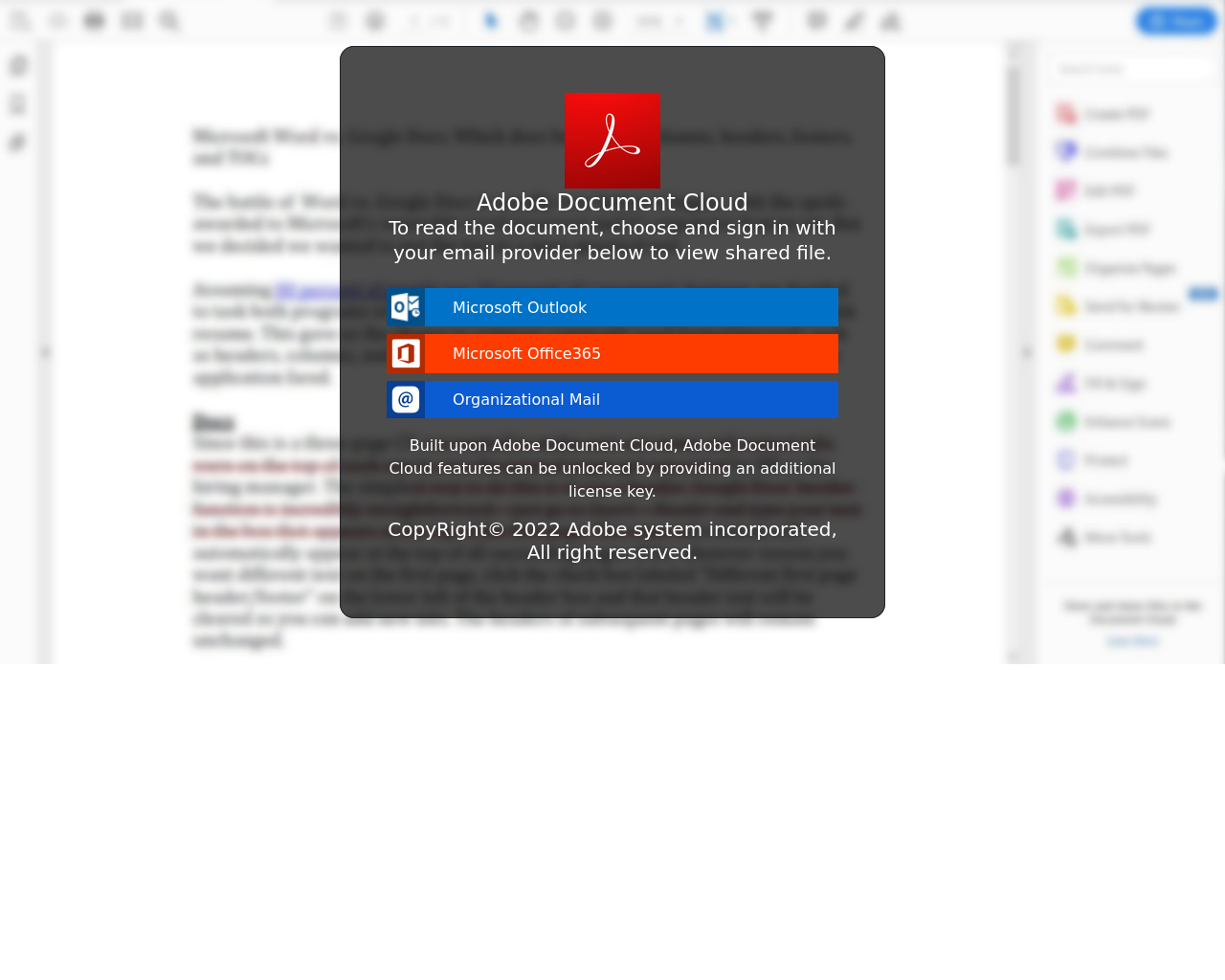Viewport: 1225px width, 980px height.
Task: Click the Outlook envelope icon
Action: (x=406, y=307)
